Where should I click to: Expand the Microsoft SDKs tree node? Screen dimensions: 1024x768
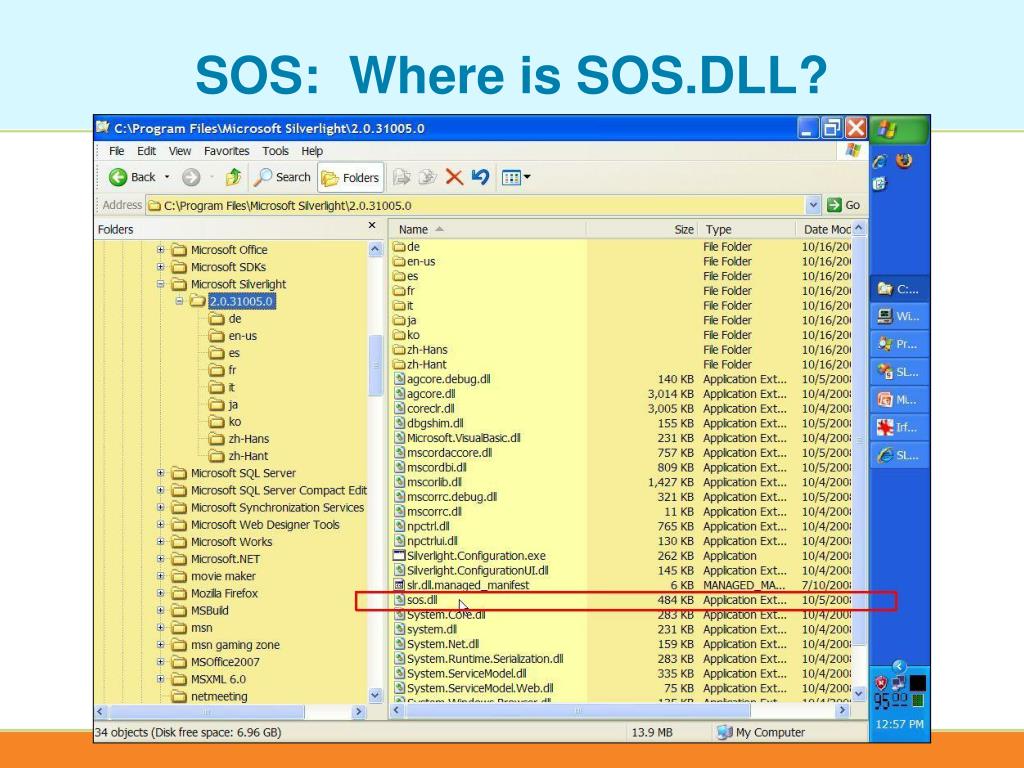(x=161, y=266)
